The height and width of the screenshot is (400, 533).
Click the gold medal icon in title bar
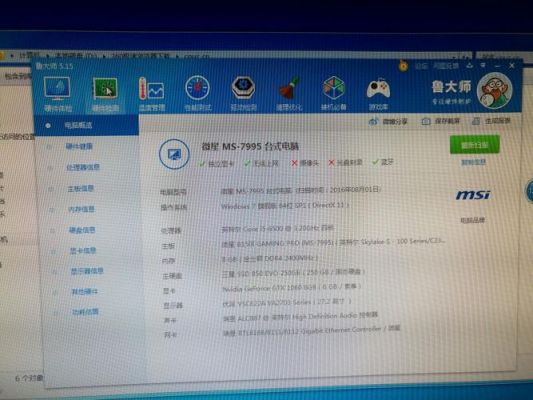(403, 65)
